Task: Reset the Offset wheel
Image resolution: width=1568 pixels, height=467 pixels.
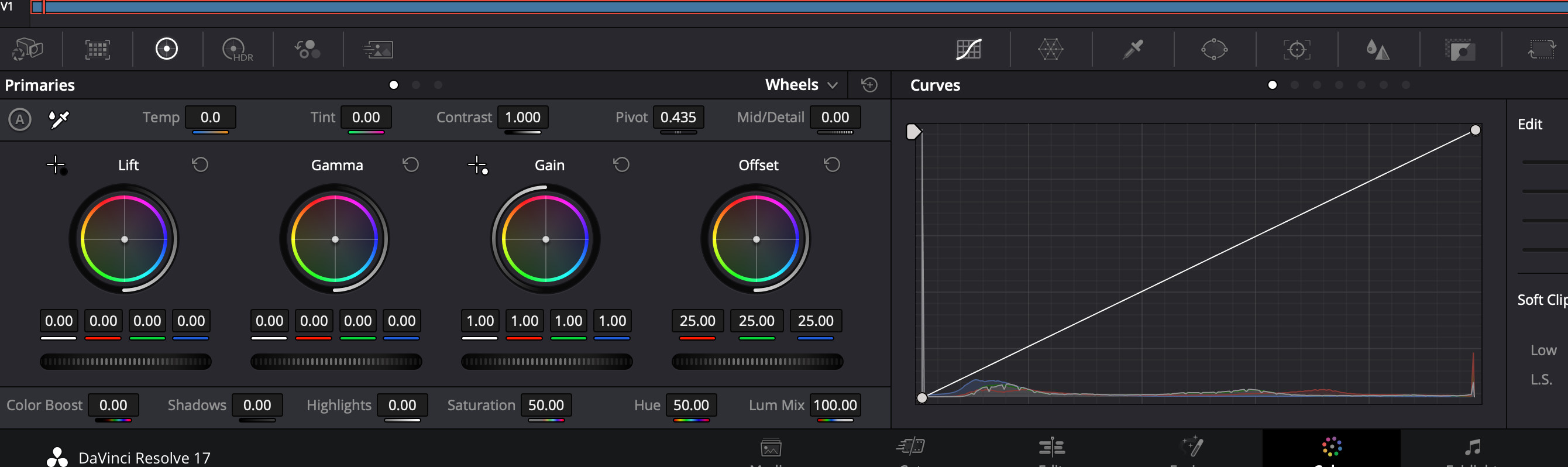Action: [832, 164]
